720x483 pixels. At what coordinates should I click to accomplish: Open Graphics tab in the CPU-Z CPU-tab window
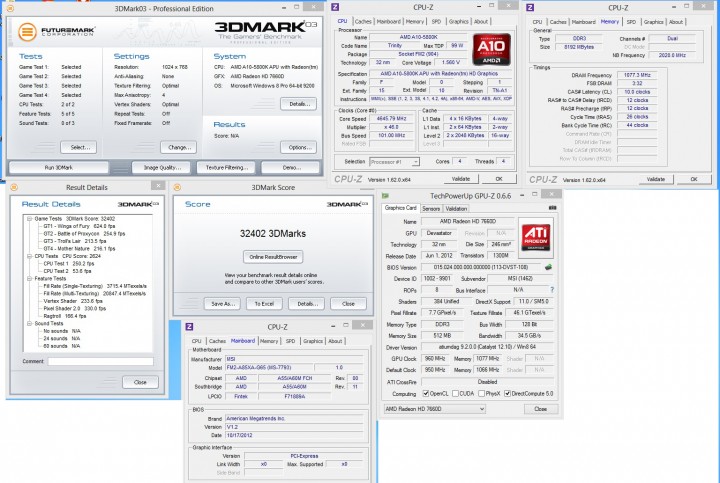[458, 21]
